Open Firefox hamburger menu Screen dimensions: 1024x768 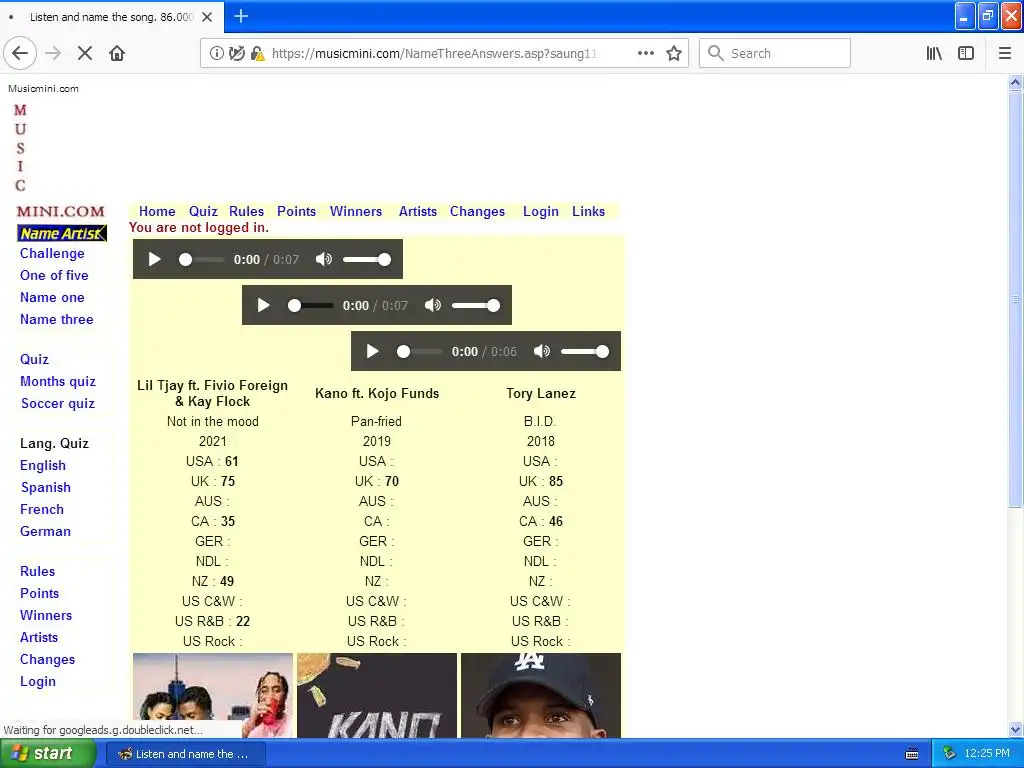click(1005, 53)
